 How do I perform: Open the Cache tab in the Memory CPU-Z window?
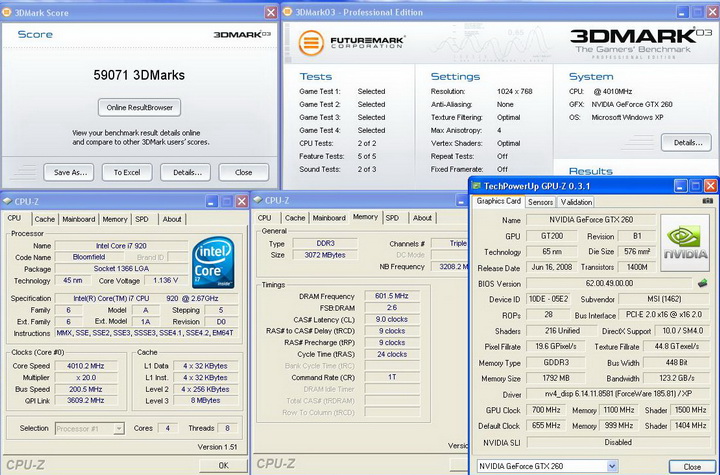(295, 218)
